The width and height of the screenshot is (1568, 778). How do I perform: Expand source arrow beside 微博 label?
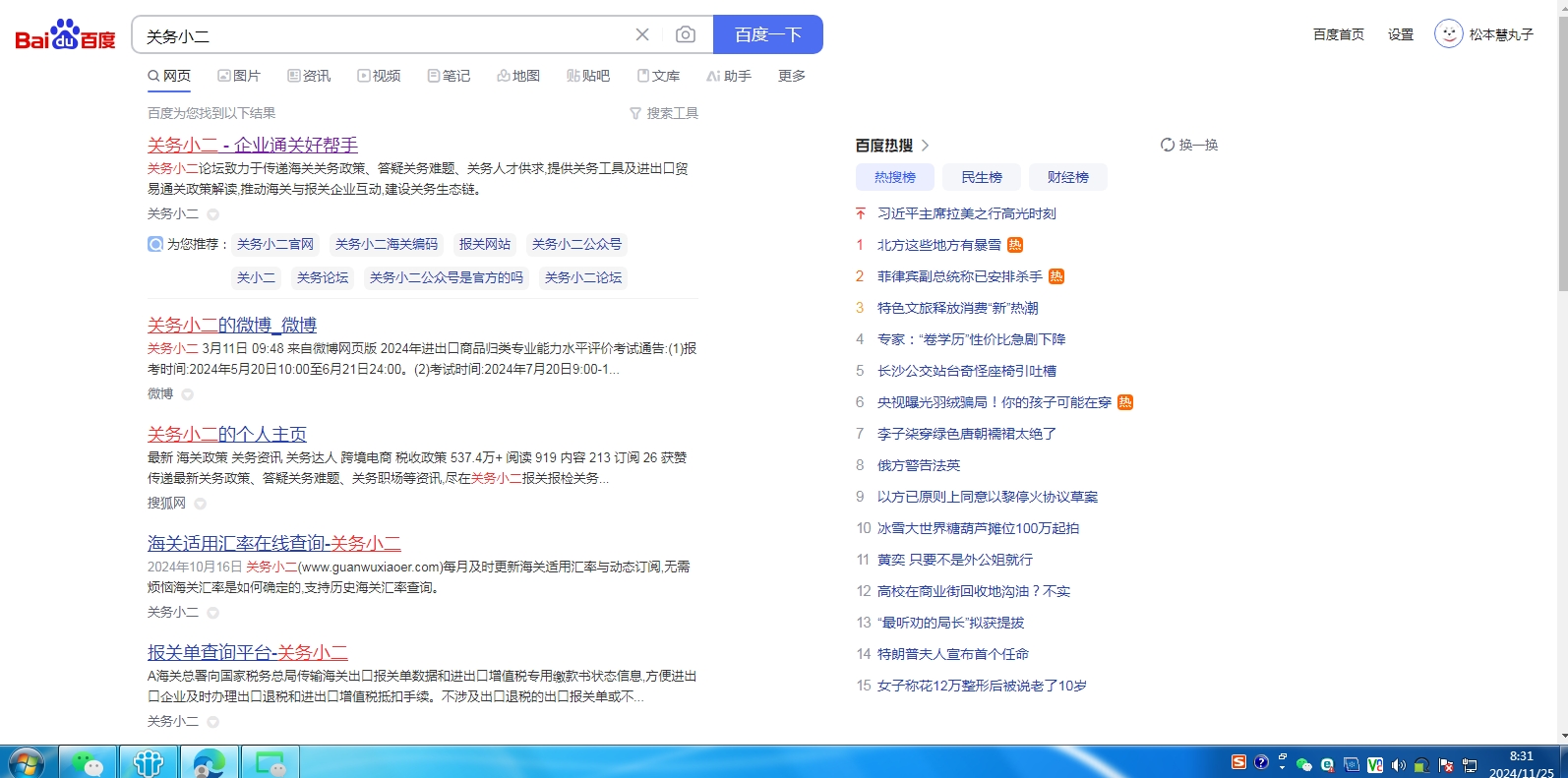click(x=187, y=394)
